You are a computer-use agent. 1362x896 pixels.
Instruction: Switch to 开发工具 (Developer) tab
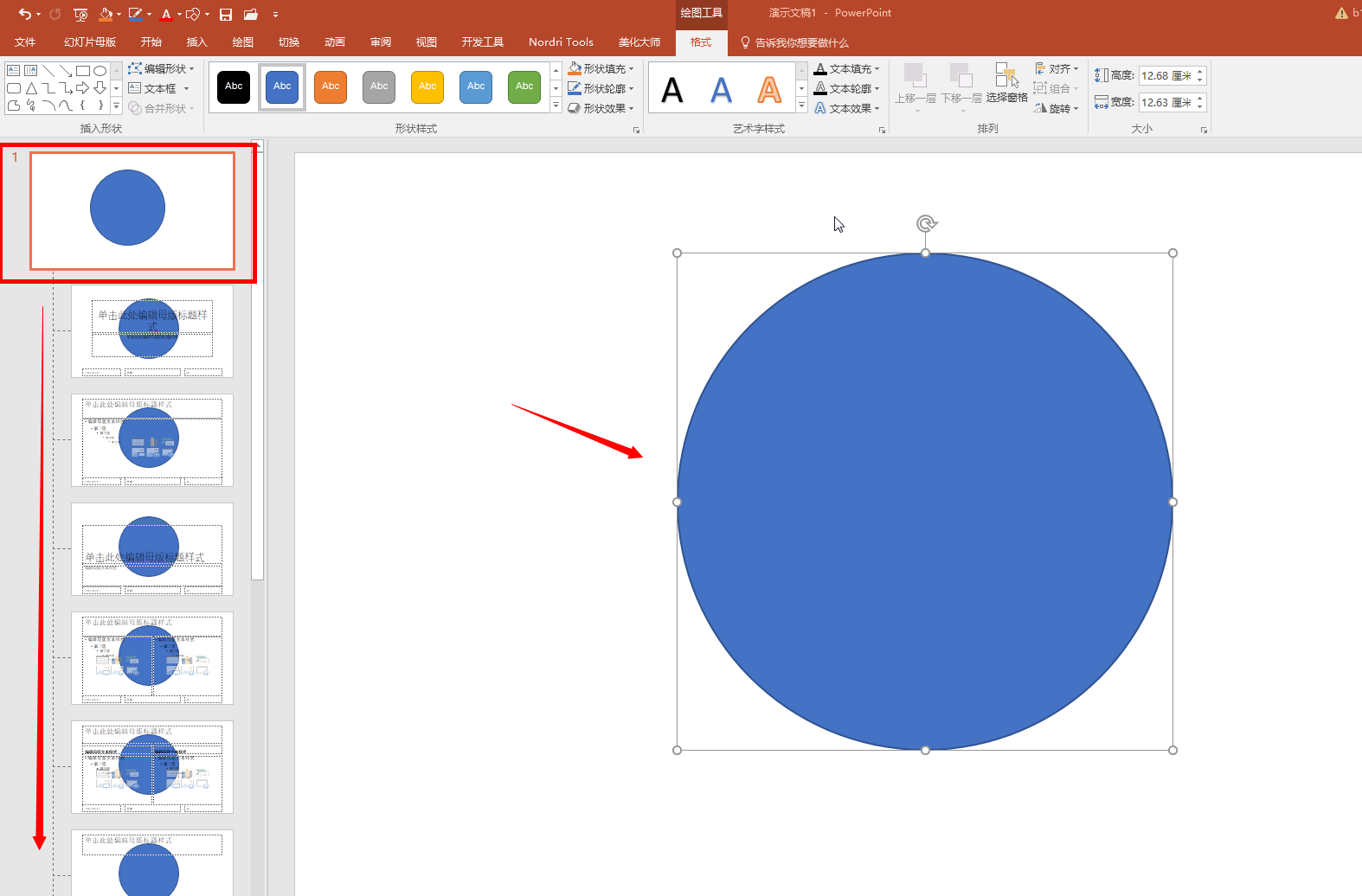tap(483, 42)
